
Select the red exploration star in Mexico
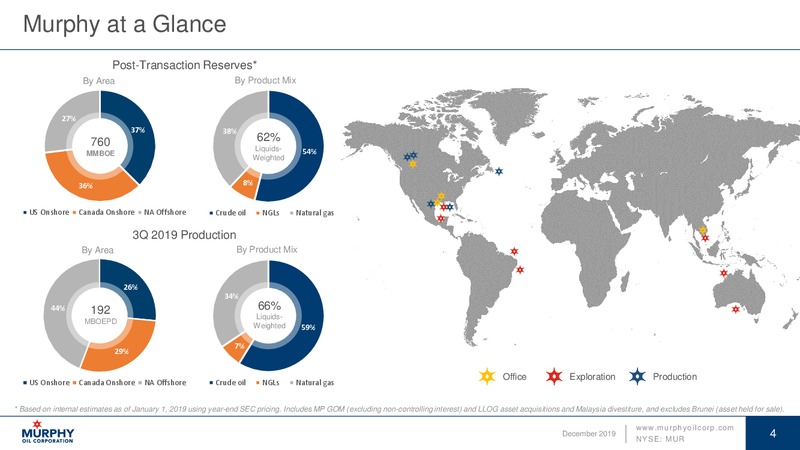pos(441,219)
